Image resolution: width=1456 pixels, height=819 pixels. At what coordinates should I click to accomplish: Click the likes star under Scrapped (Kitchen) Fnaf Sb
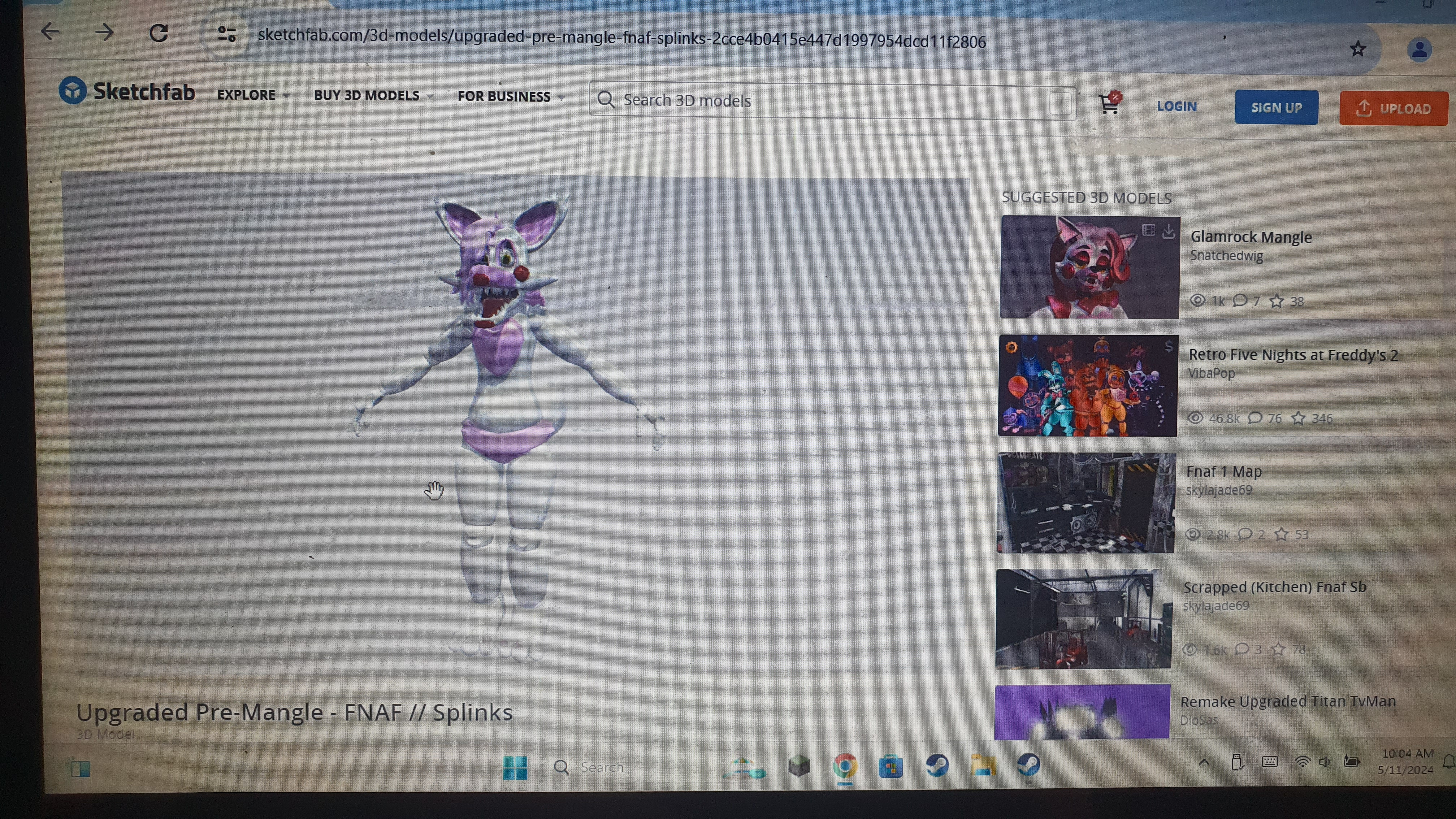click(1278, 649)
